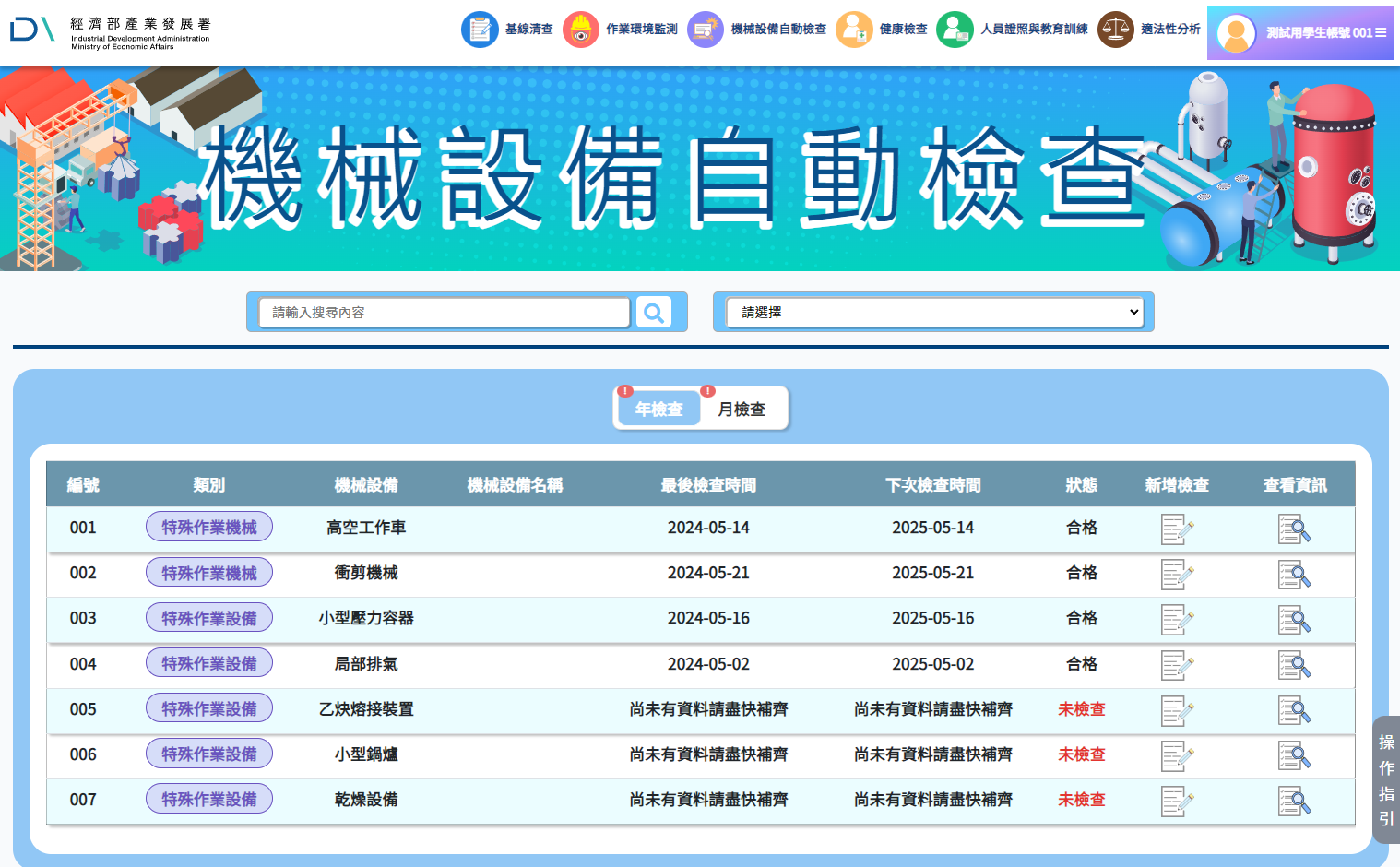This screenshot has width=1400, height=867.
Task: Add inspection for row 007 乾燥設備
Action: [x=1177, y=802]
